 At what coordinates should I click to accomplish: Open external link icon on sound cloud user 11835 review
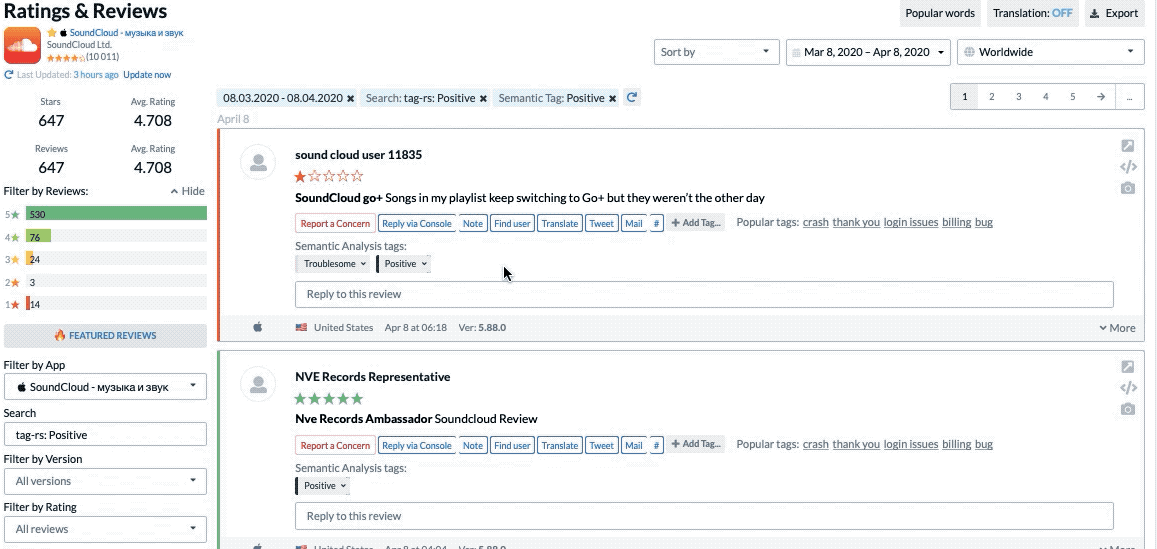(x=1127, y=145)
